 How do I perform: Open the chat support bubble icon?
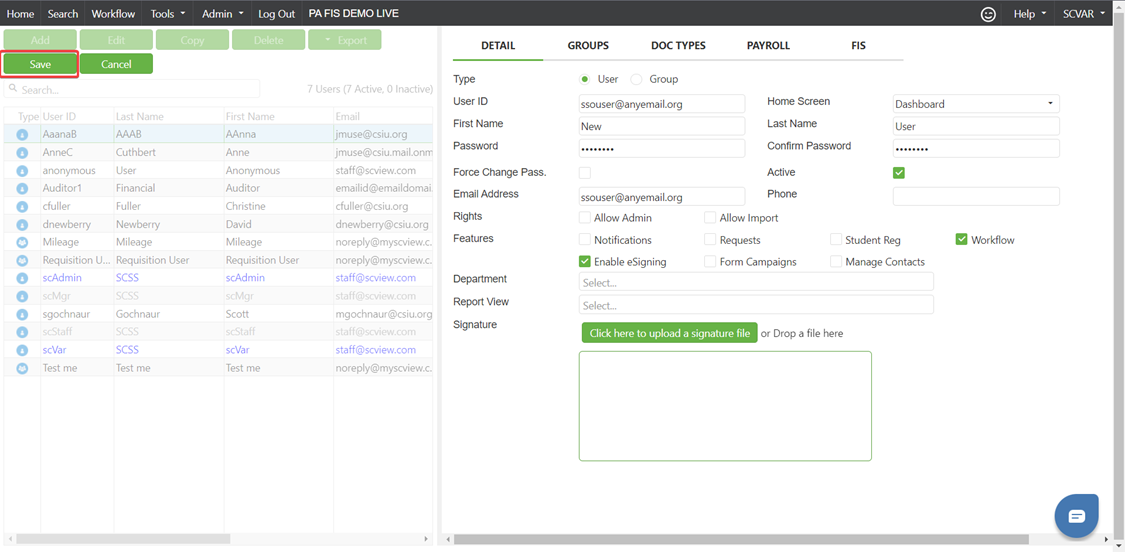tap(1076, 516)
